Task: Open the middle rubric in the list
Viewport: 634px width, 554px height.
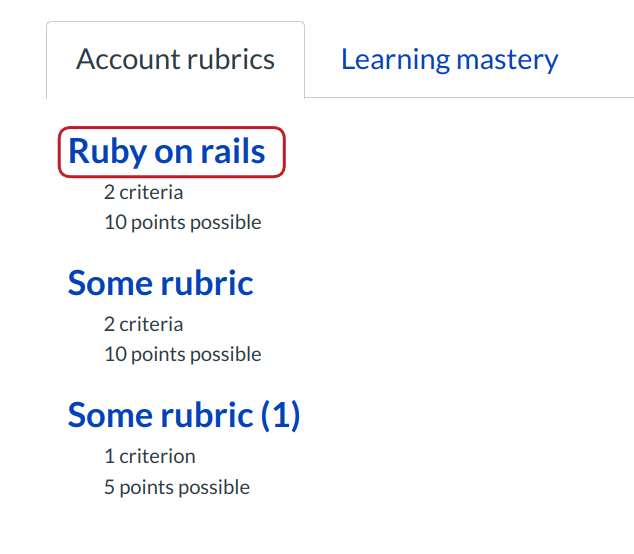Action: 160,283
